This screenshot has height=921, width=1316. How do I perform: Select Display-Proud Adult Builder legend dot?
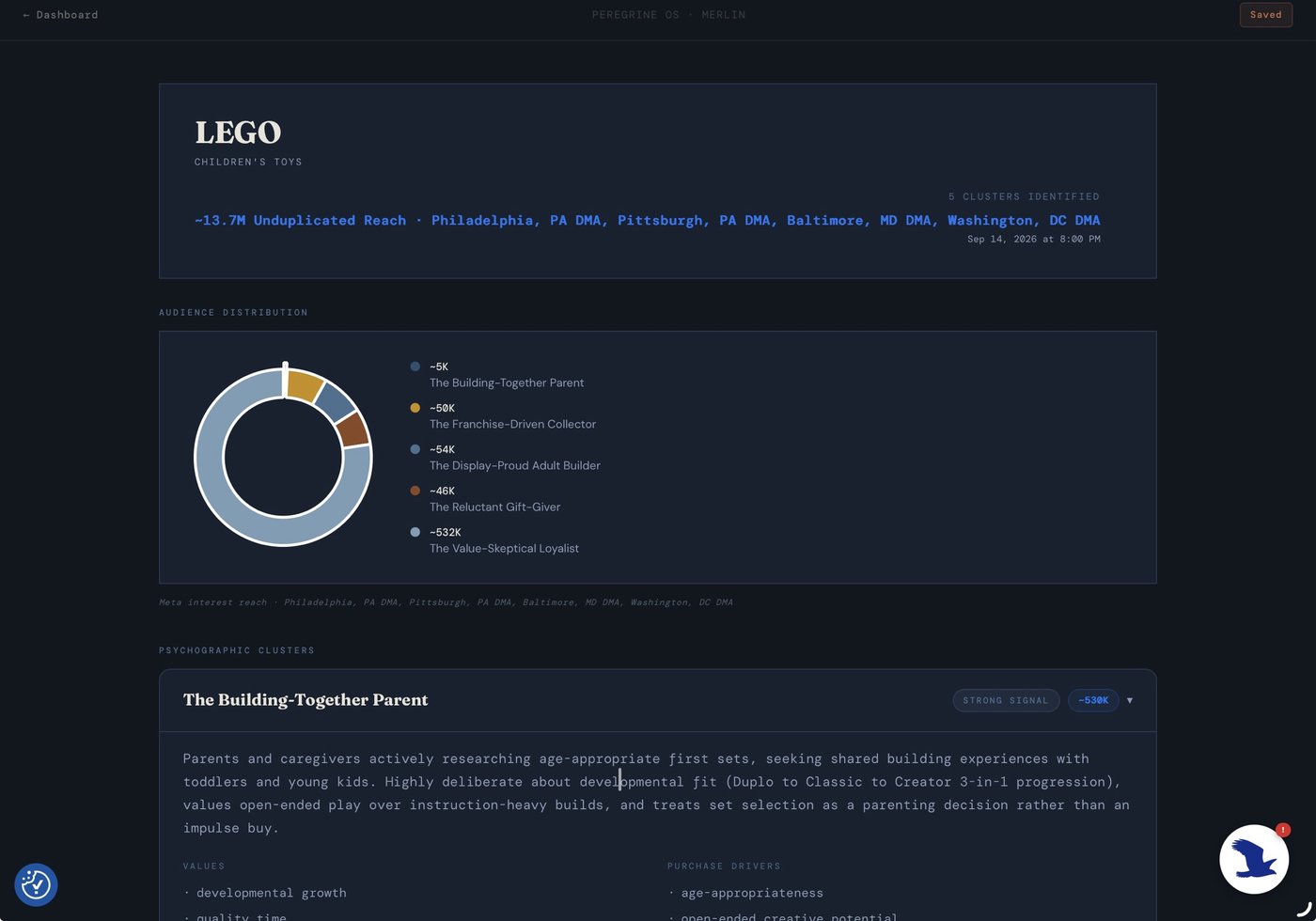415,449
